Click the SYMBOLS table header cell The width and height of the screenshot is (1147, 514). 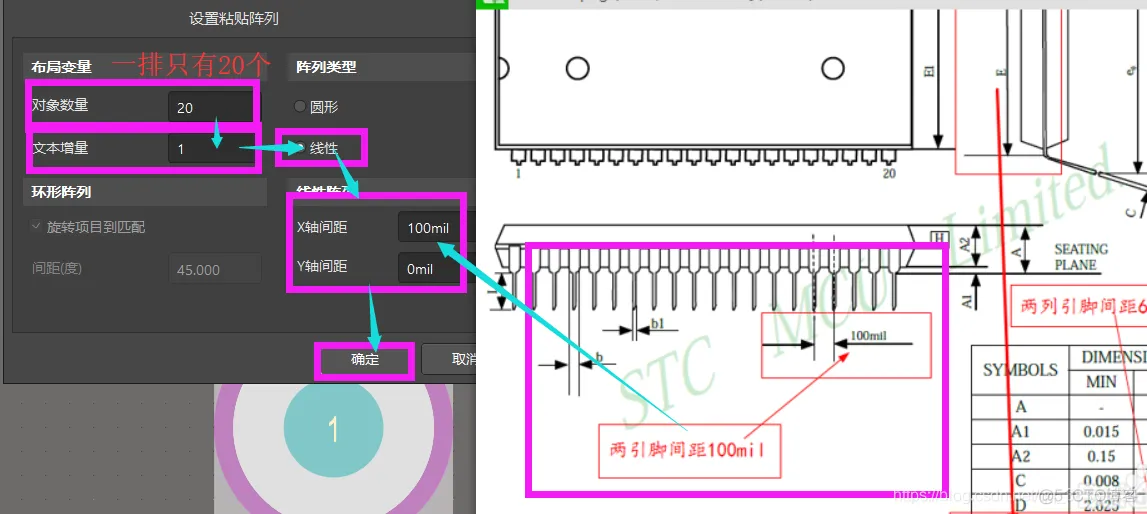[1020, 370]
